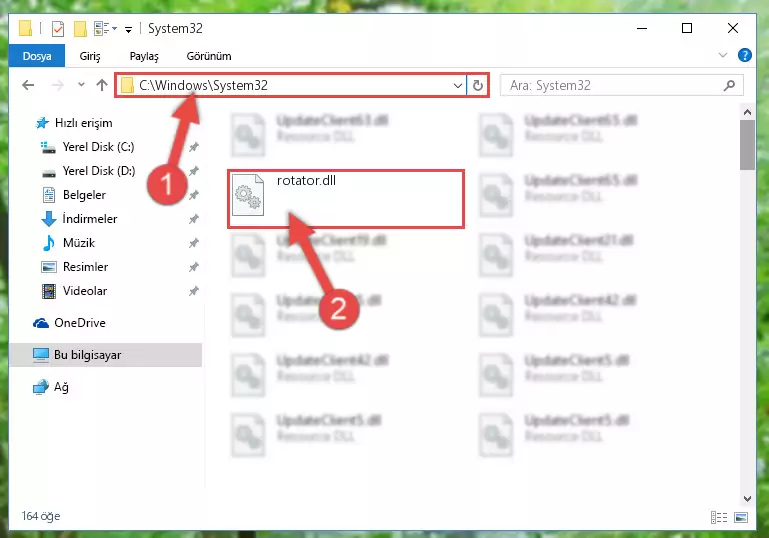This screenshot has width=769, height=538.
Task: Open the customize quick access toolbar dropdown
Action: tap(128, 29)
